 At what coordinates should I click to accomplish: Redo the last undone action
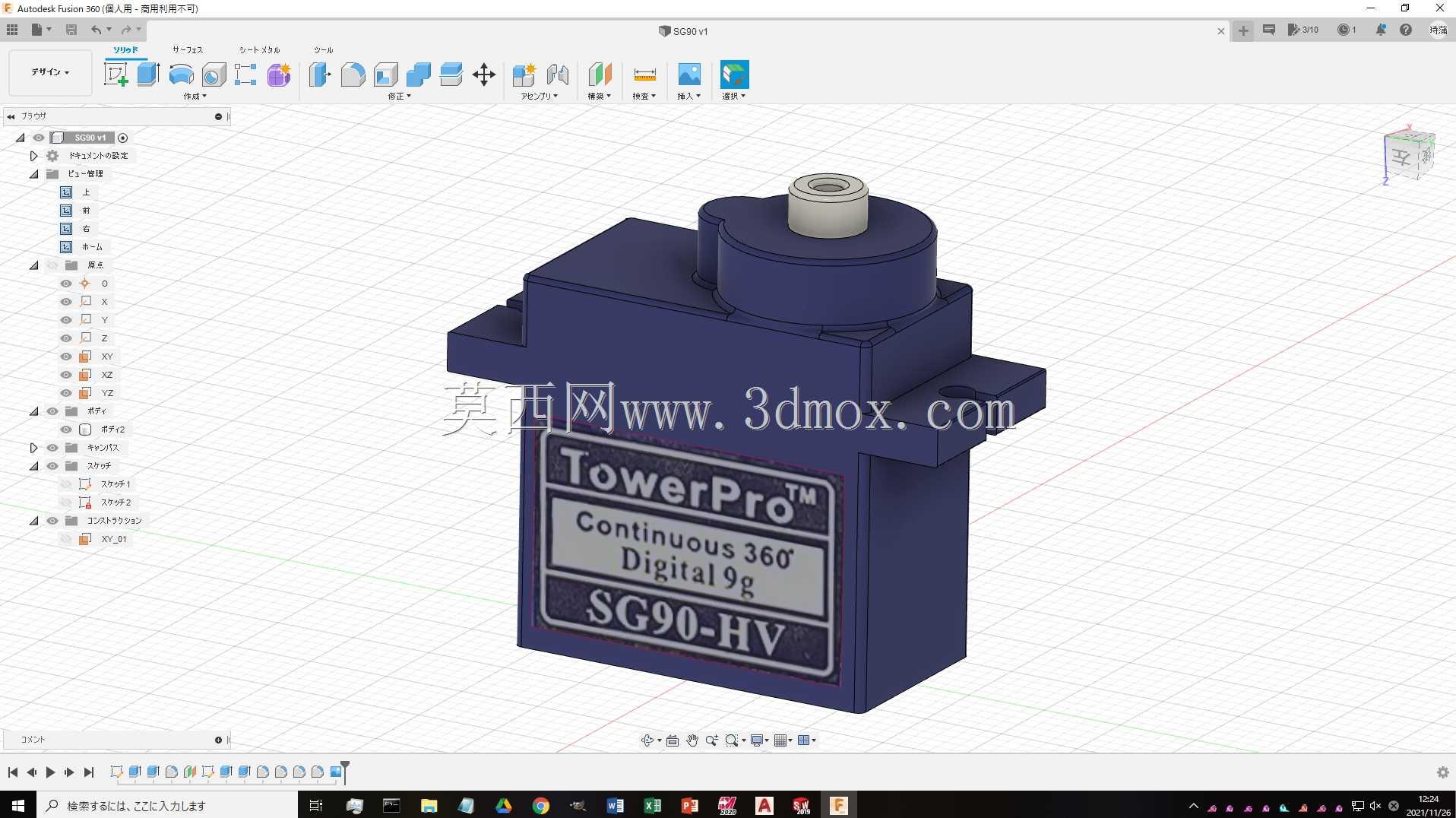(x=126, y=30)
